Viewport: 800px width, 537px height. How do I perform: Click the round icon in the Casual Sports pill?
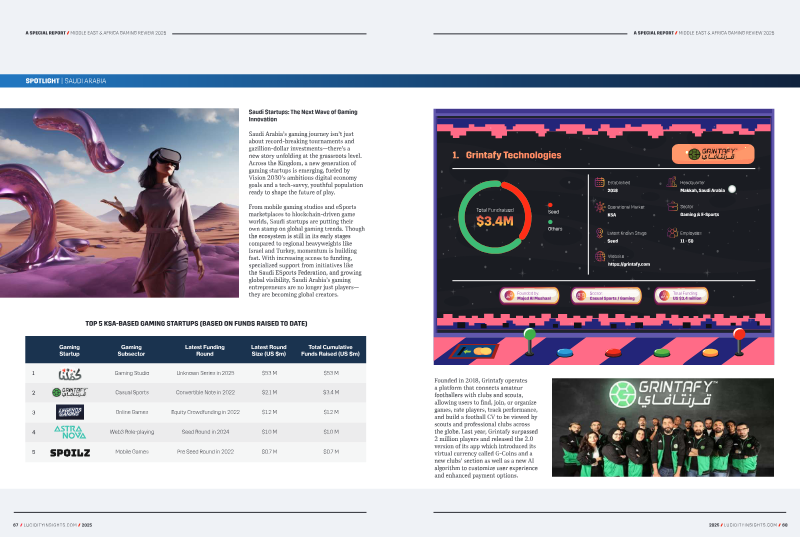pyautogui.click(x=581, y=295)
